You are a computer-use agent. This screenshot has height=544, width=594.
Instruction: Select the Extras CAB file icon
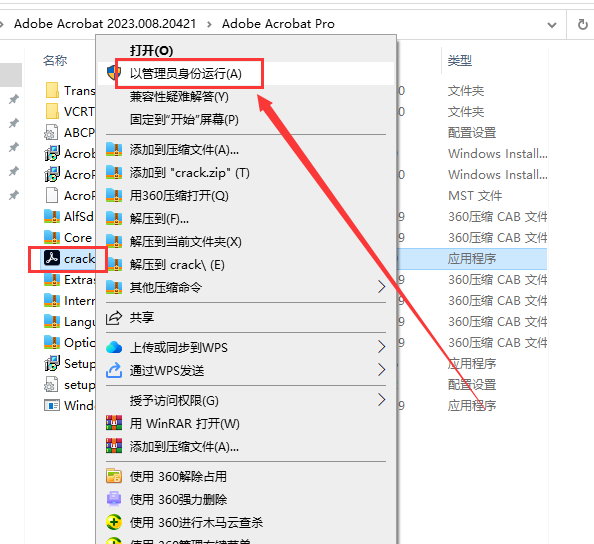pyautogui.click(x=52, y=280)
